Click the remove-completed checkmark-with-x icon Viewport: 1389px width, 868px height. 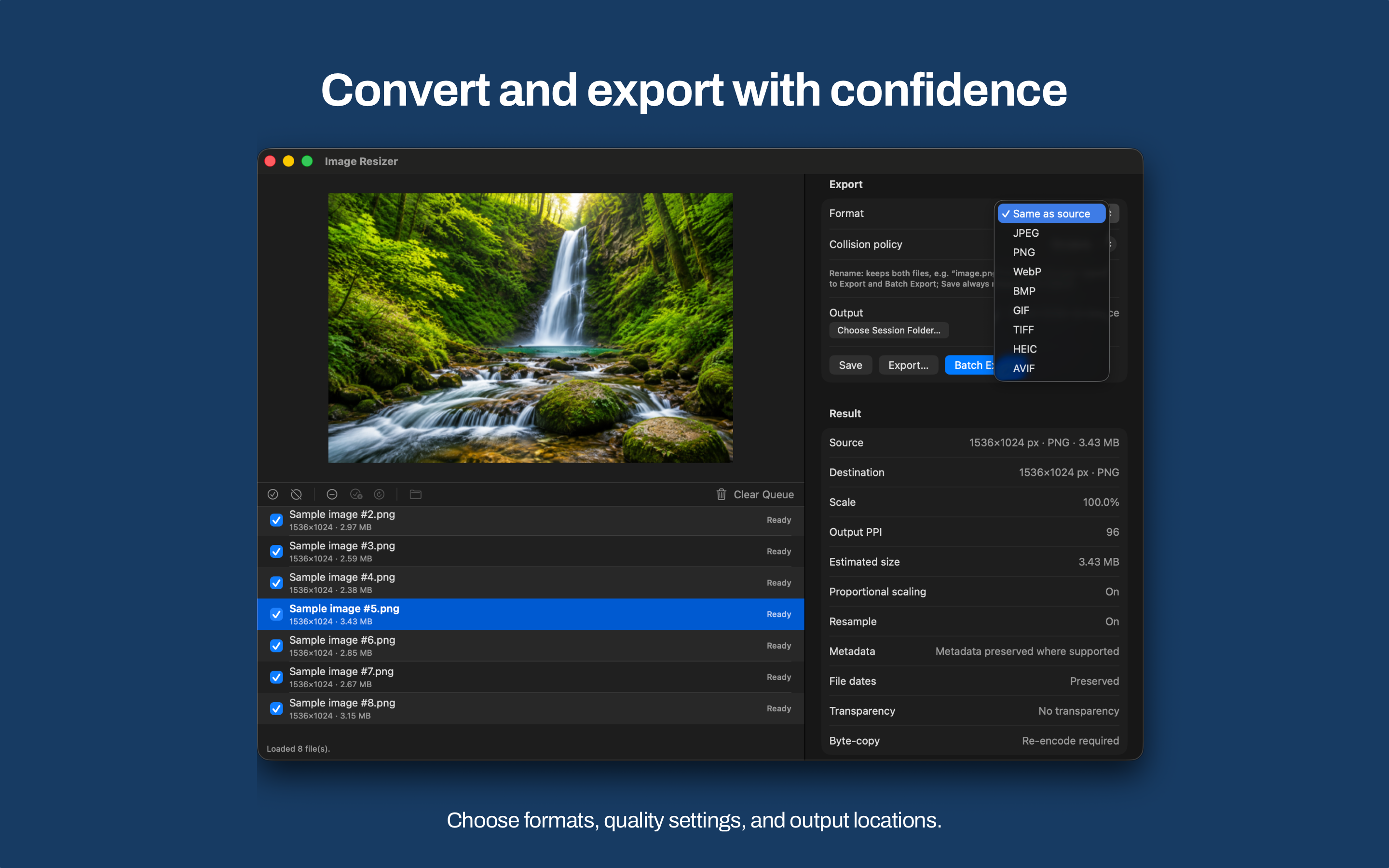click(356, 494)
